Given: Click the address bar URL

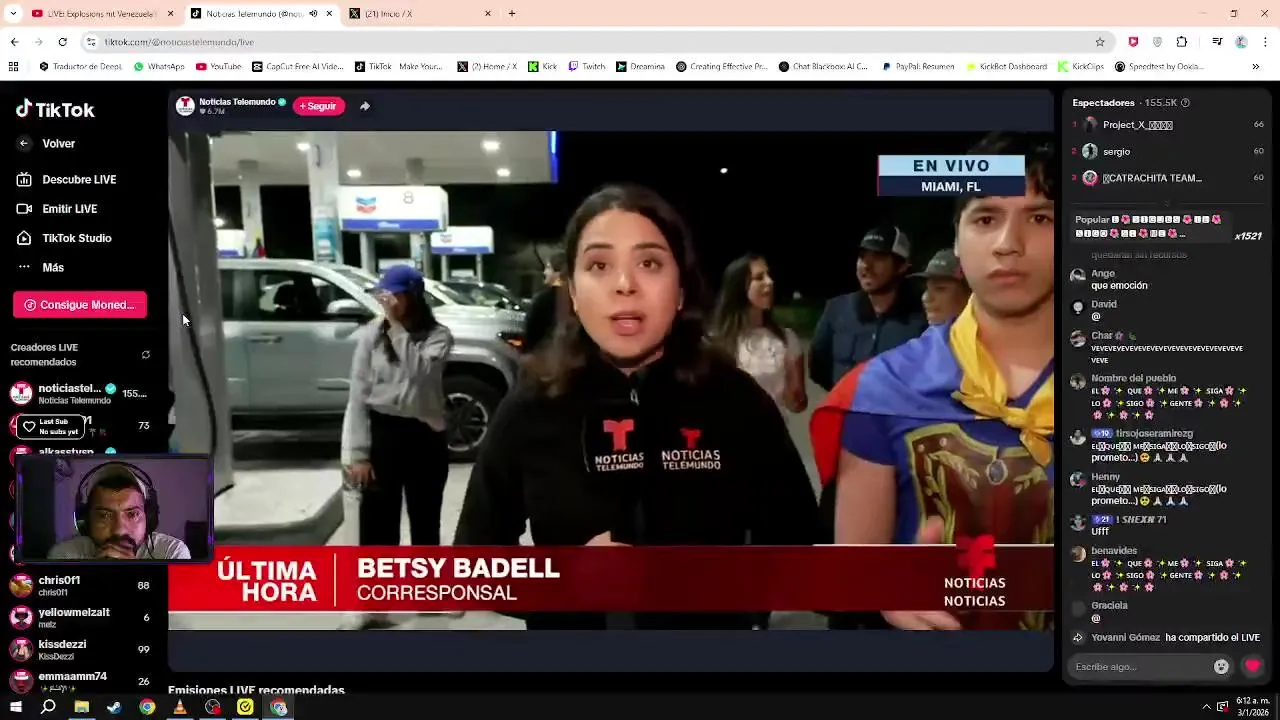Looking at the screenshot, I should pos(179,42).
